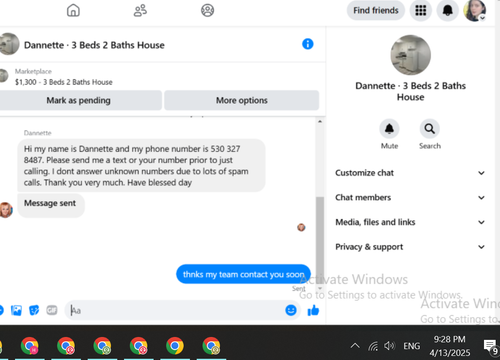Open the grid Menu icon
The width and height of the screenshot is (500, 360).
(x=421, y=10)
